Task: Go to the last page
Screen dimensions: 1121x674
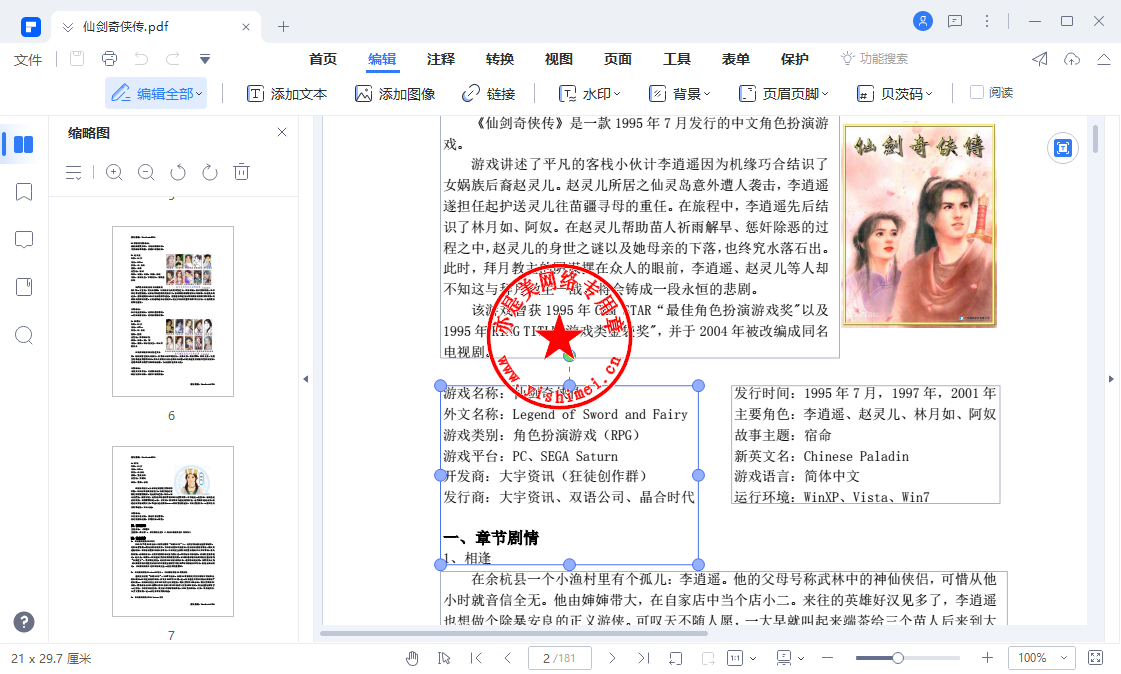Action: tap(643, 658)
